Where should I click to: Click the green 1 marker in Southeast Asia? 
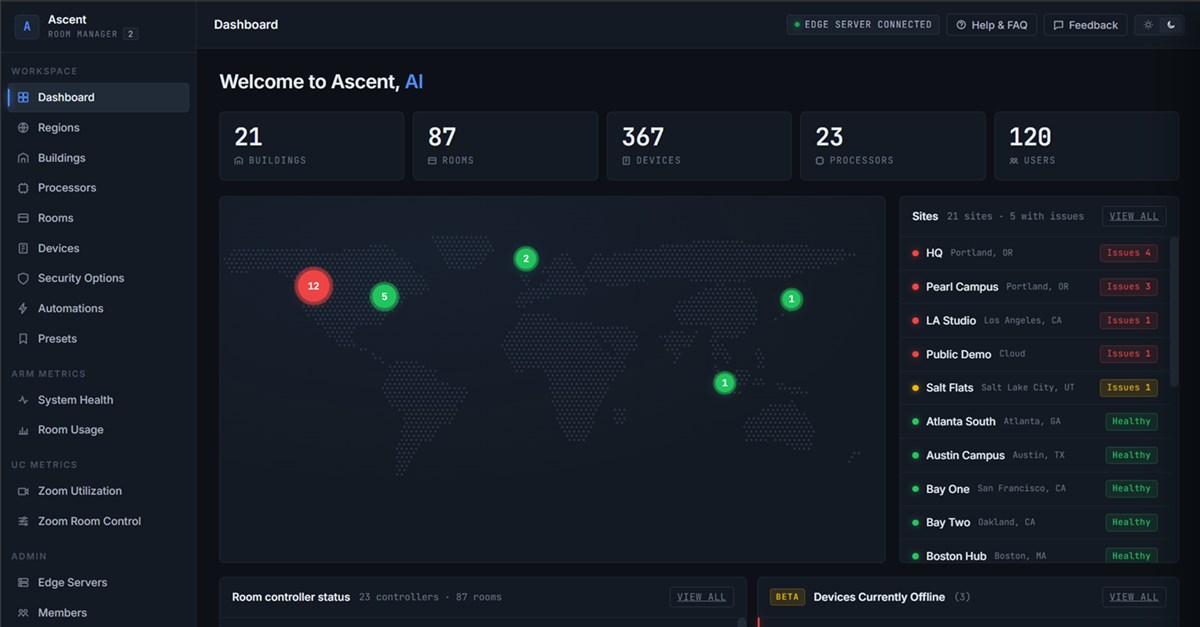point(725,383)
